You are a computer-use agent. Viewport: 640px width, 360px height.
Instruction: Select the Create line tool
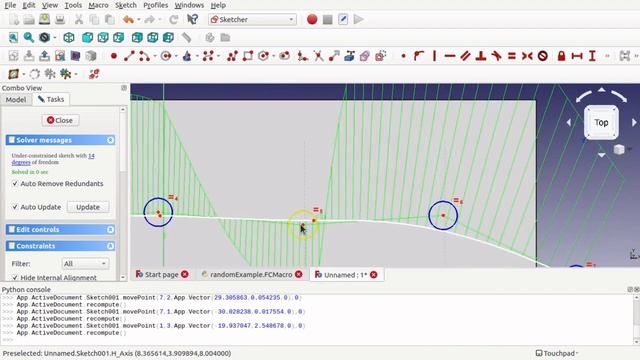point(129,56)
